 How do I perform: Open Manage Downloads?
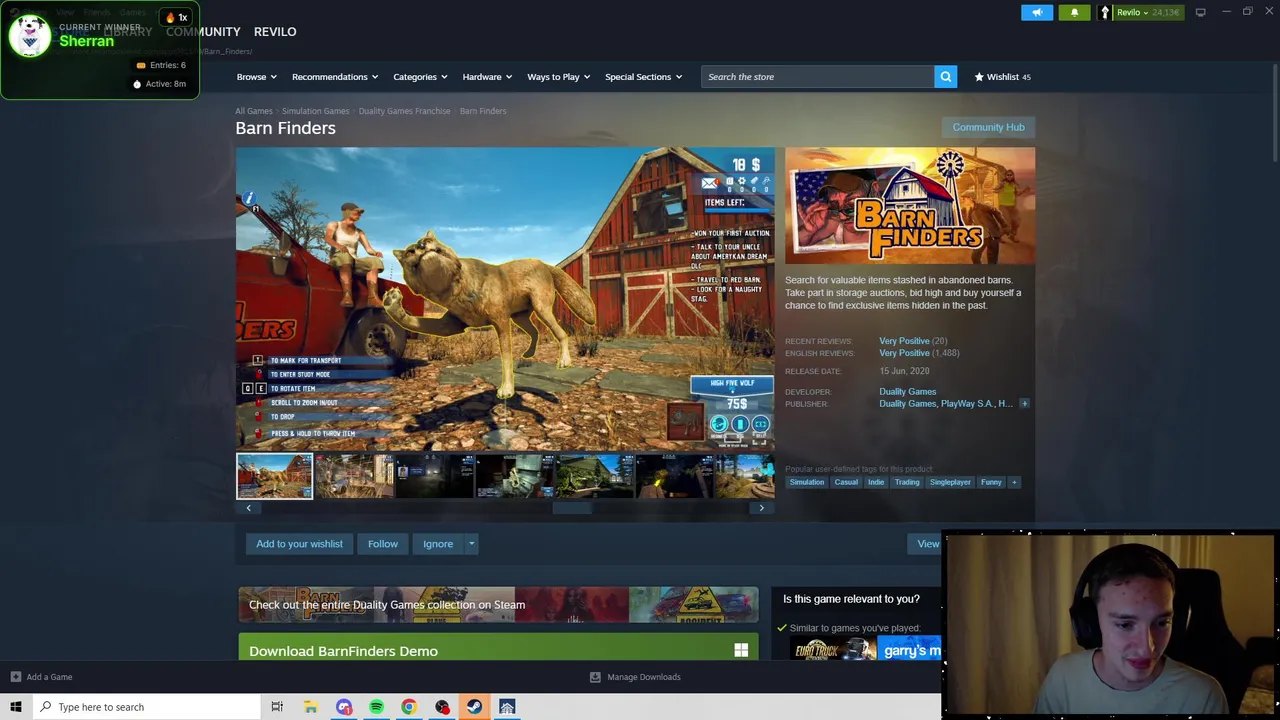[x=635, y=677]
